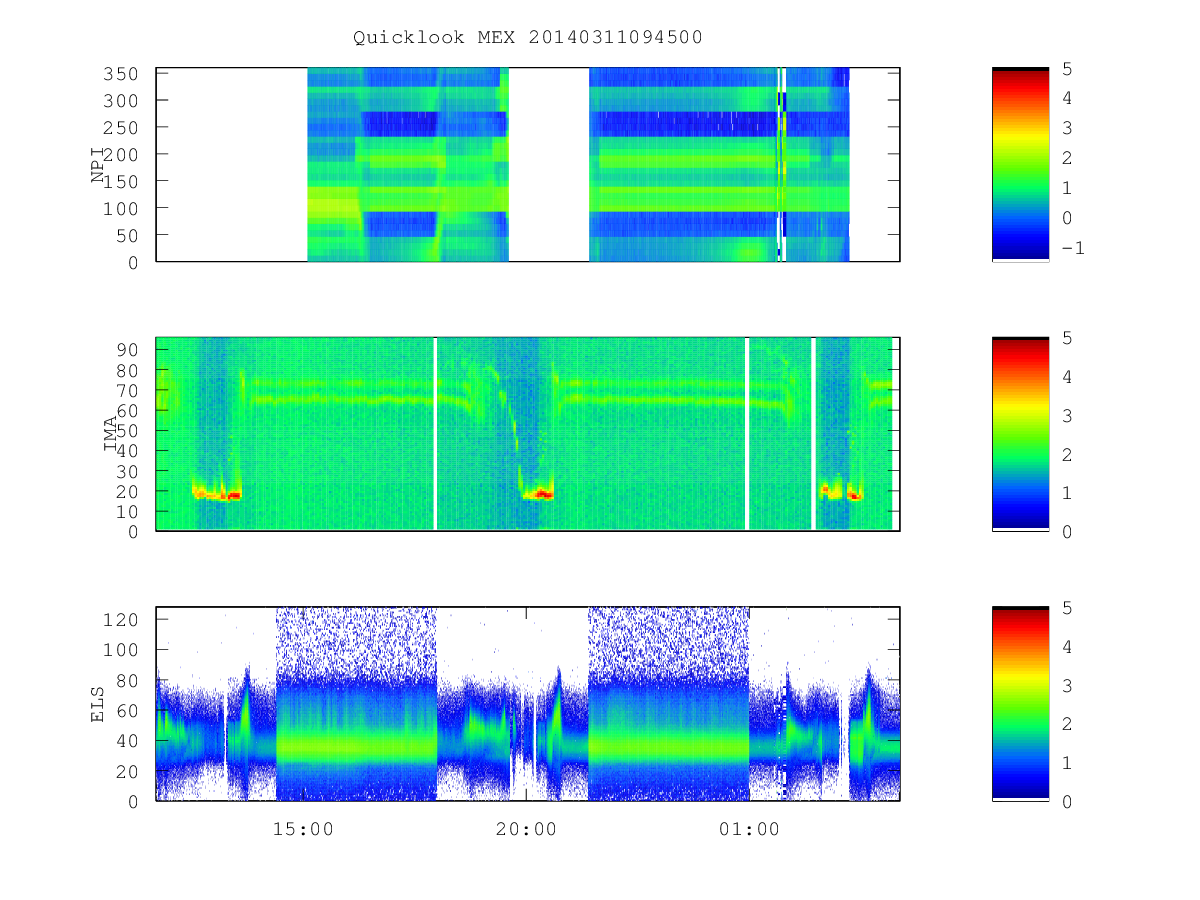
Task: Click the -1 label on NPI colorbar
Action: coord(1071,249)
